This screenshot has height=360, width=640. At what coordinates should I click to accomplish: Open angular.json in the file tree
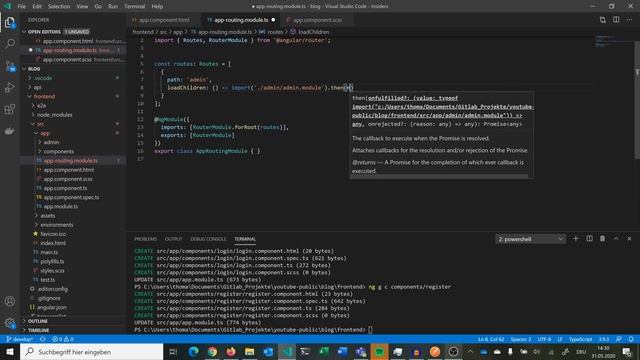[52, 307]
